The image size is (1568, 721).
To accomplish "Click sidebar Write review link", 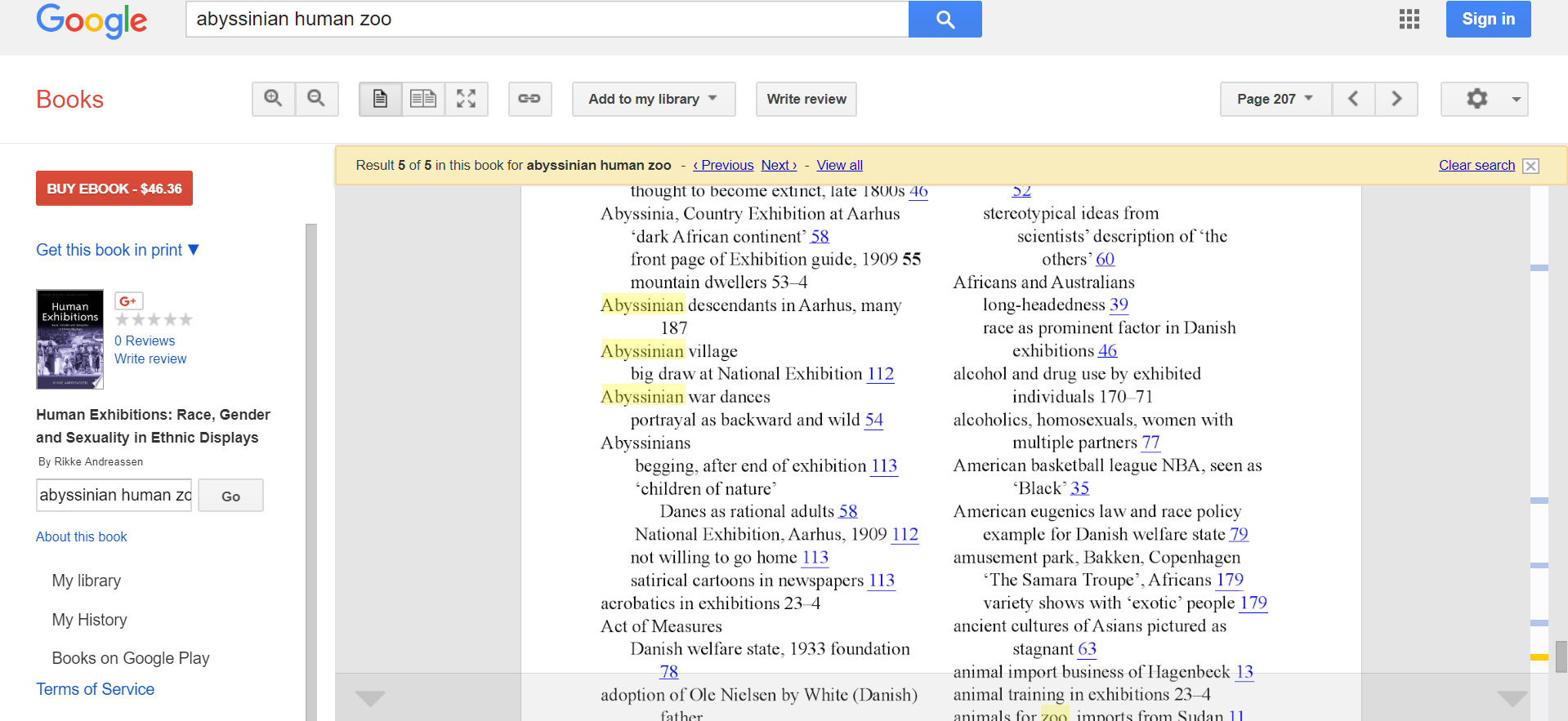I will click(x=150, y=358).
